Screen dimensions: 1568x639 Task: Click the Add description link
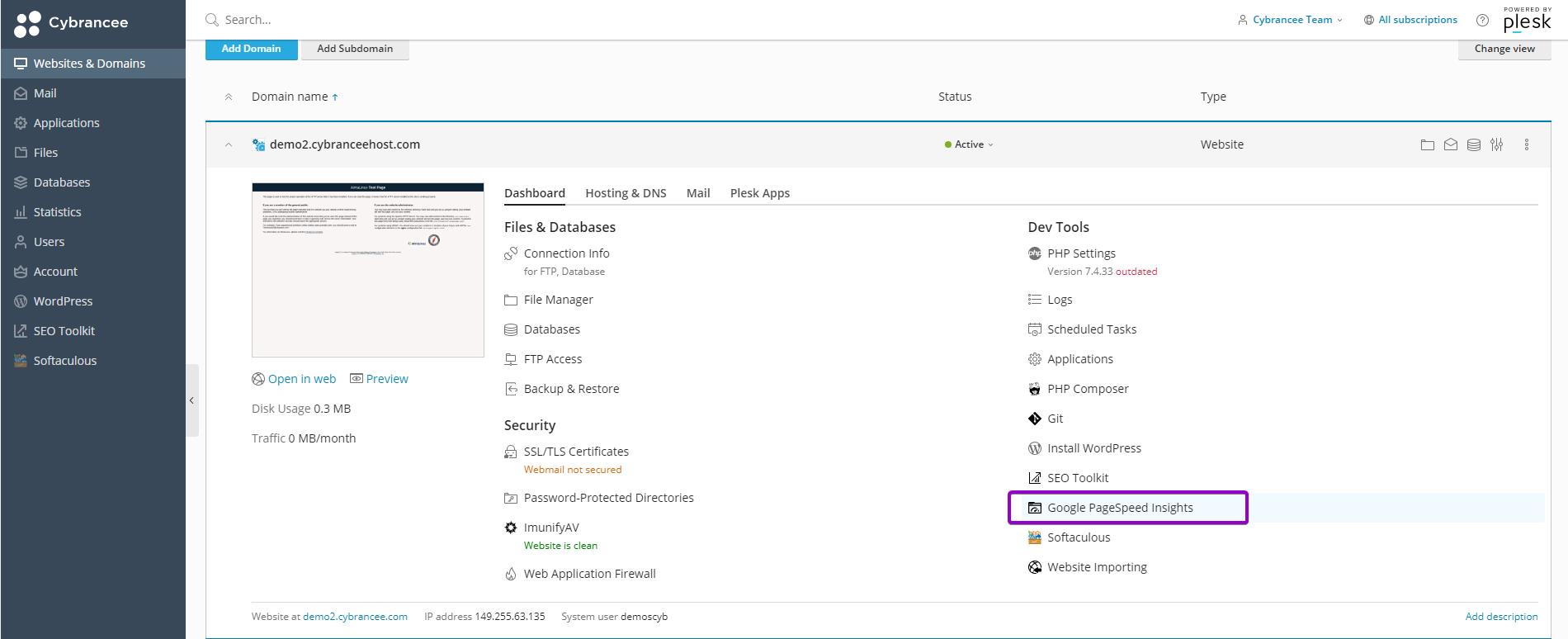(1501, 617)
